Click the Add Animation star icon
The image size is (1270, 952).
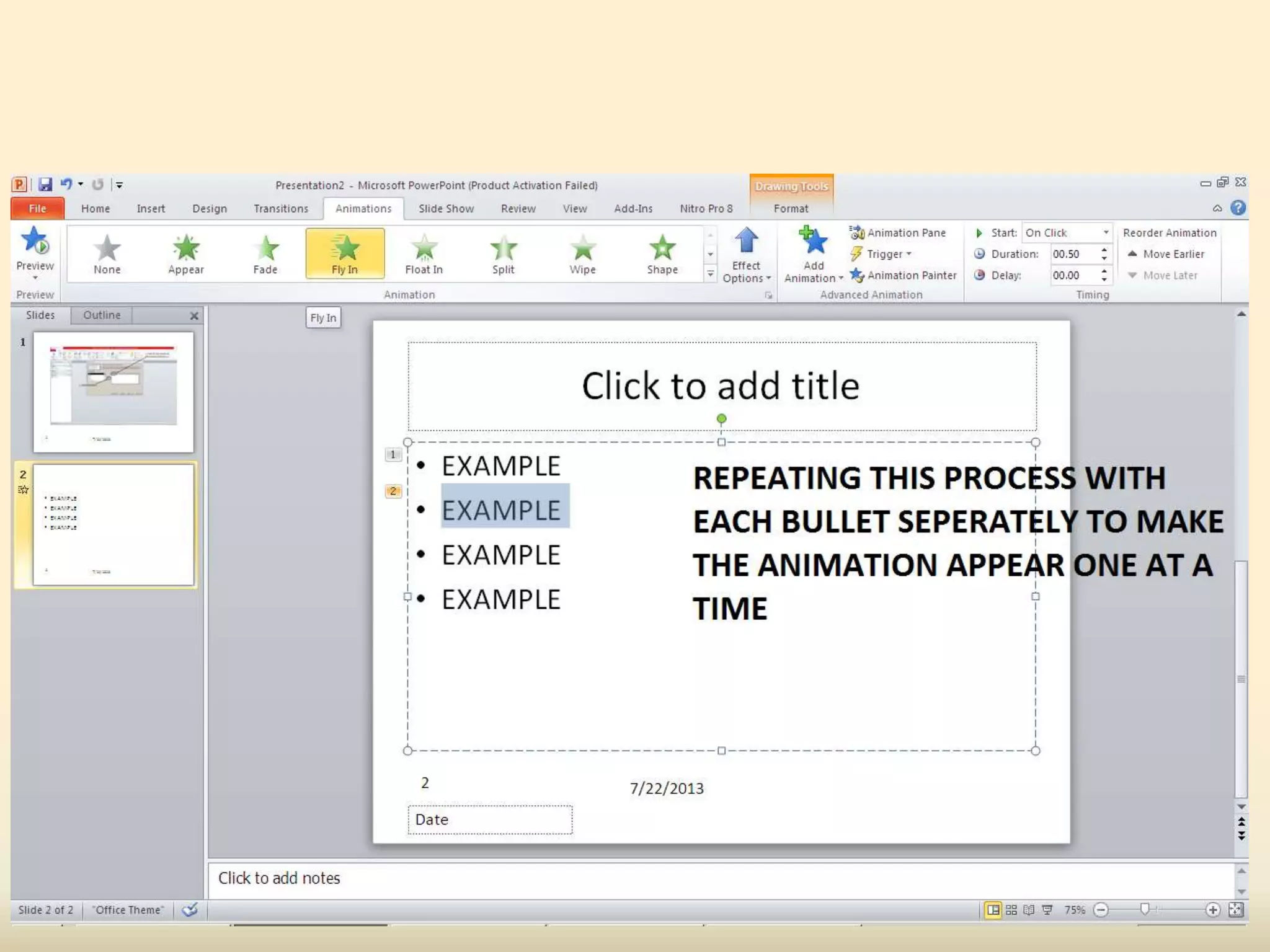point(814,242)
